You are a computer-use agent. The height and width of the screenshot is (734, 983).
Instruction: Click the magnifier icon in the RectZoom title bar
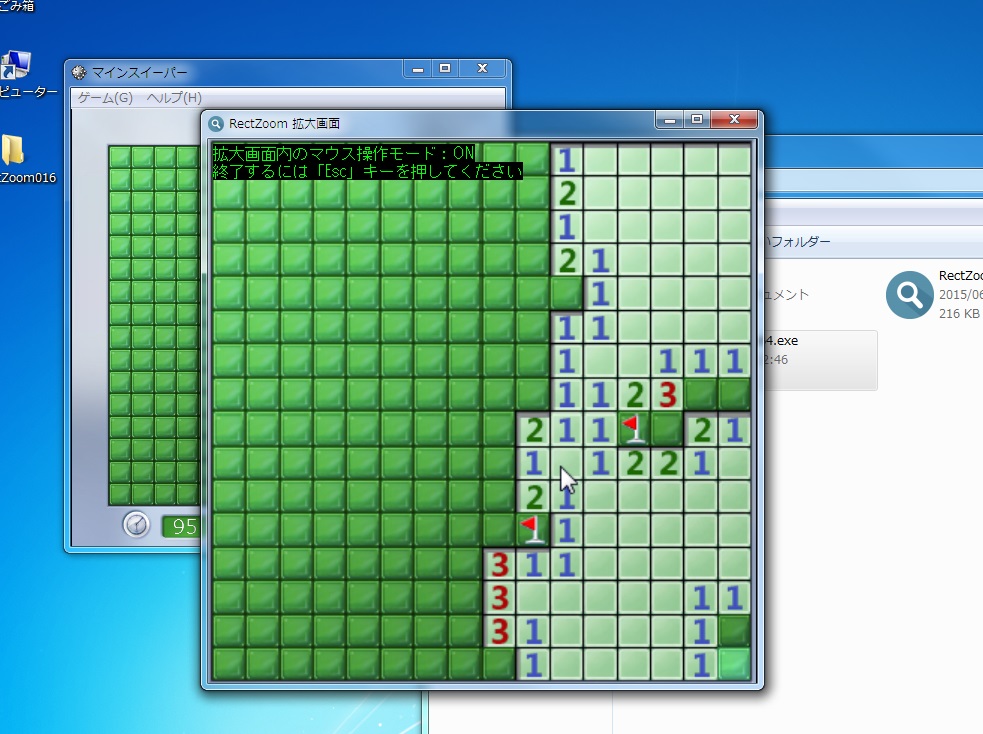point(216,124)
